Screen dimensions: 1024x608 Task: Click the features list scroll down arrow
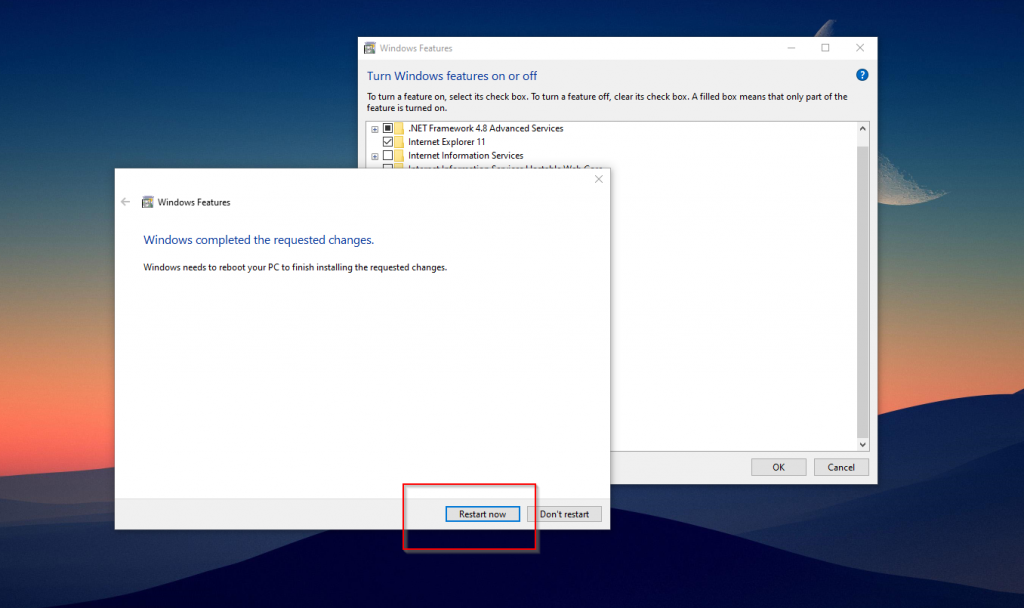pos(863,444)
